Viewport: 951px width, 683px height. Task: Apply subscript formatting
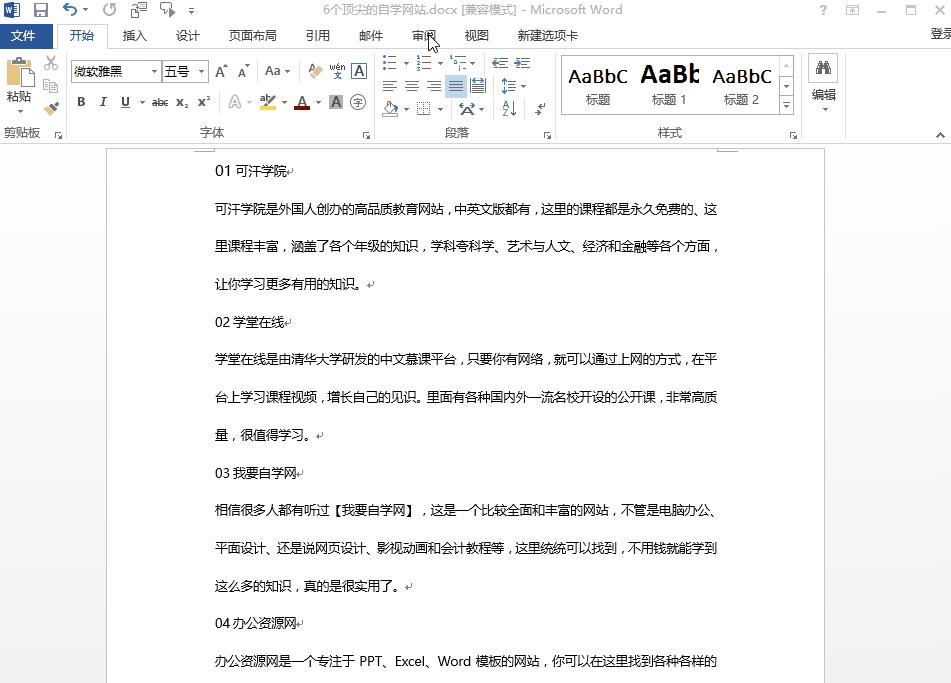click(x=182, y=103)
